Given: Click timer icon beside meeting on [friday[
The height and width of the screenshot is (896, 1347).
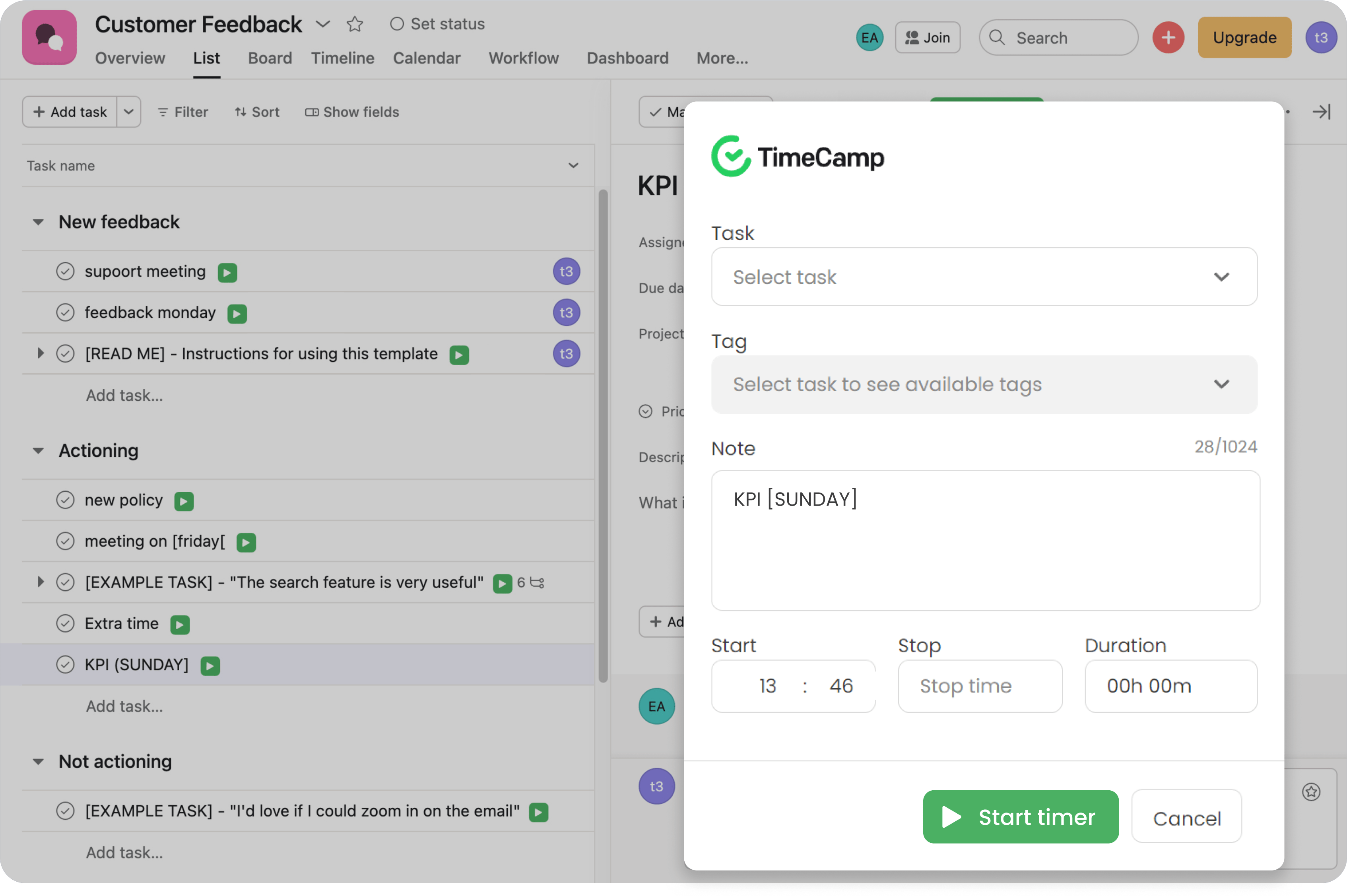Looking at the screenshot, I should point(246,542).
